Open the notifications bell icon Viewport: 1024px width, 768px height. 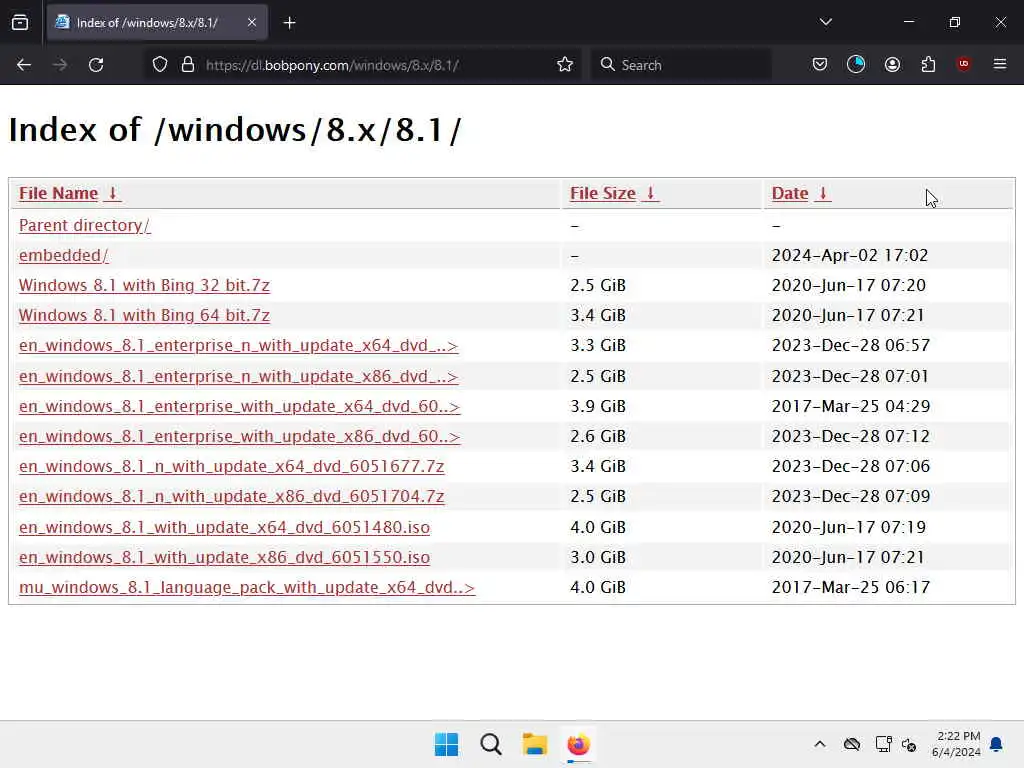[996, 744]
